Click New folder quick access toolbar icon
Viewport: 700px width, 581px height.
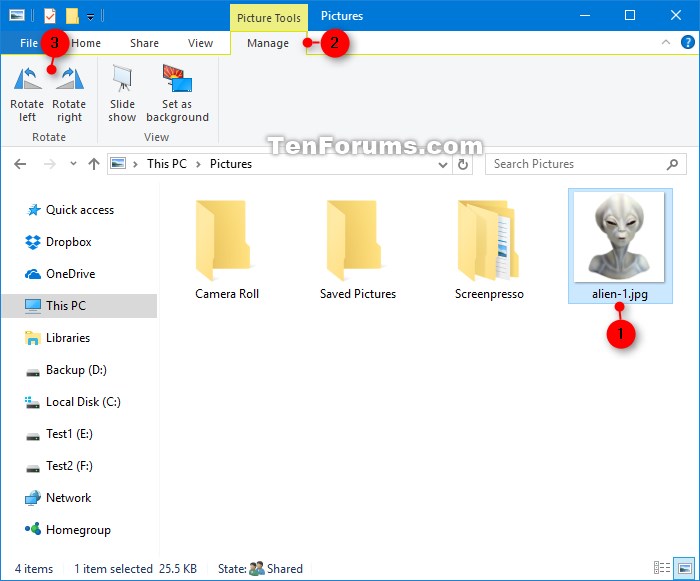tap(72, 16)
